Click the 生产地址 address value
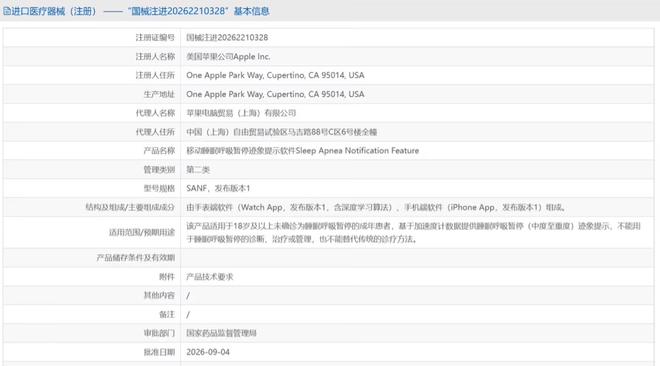660x366 pixels. pos(275,94)
